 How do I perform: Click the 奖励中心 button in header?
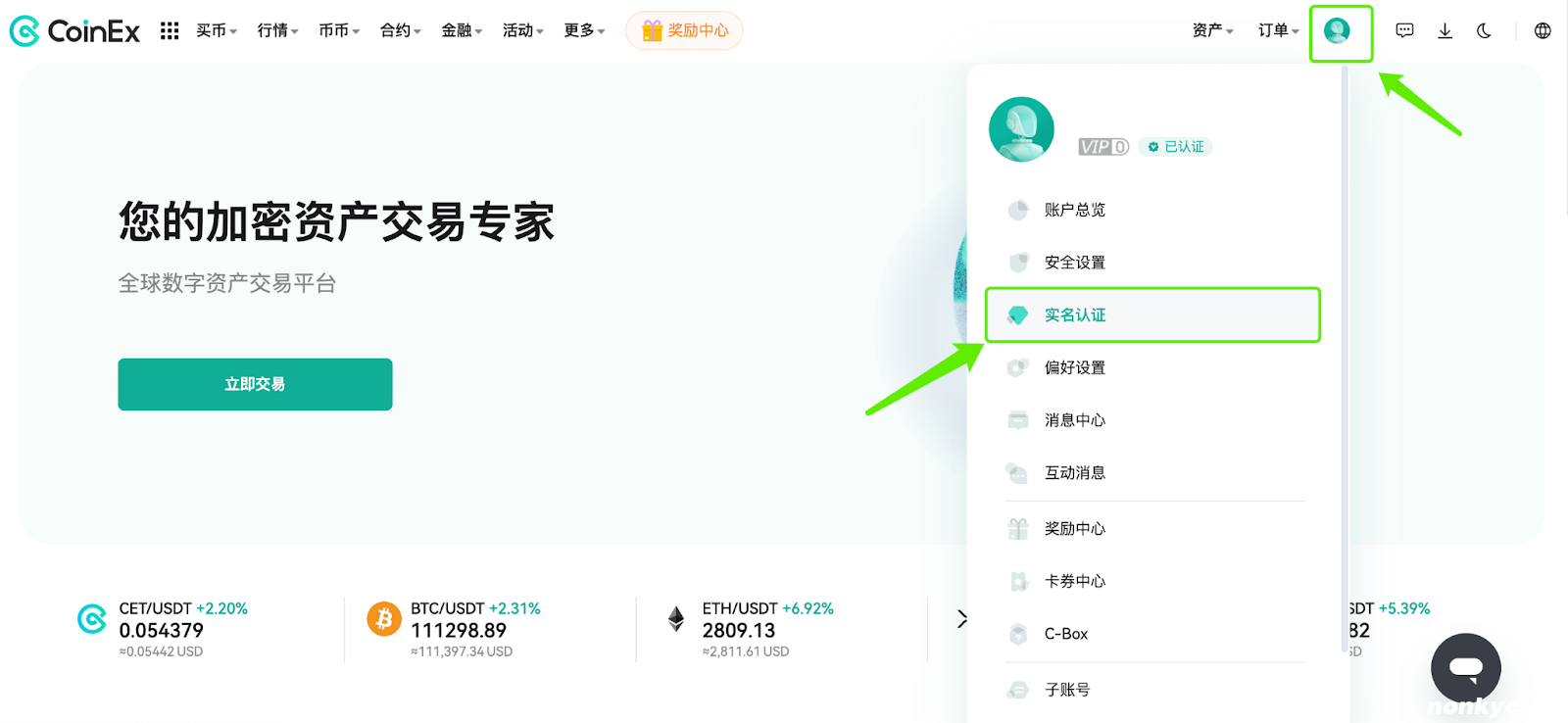click(684, 31)
